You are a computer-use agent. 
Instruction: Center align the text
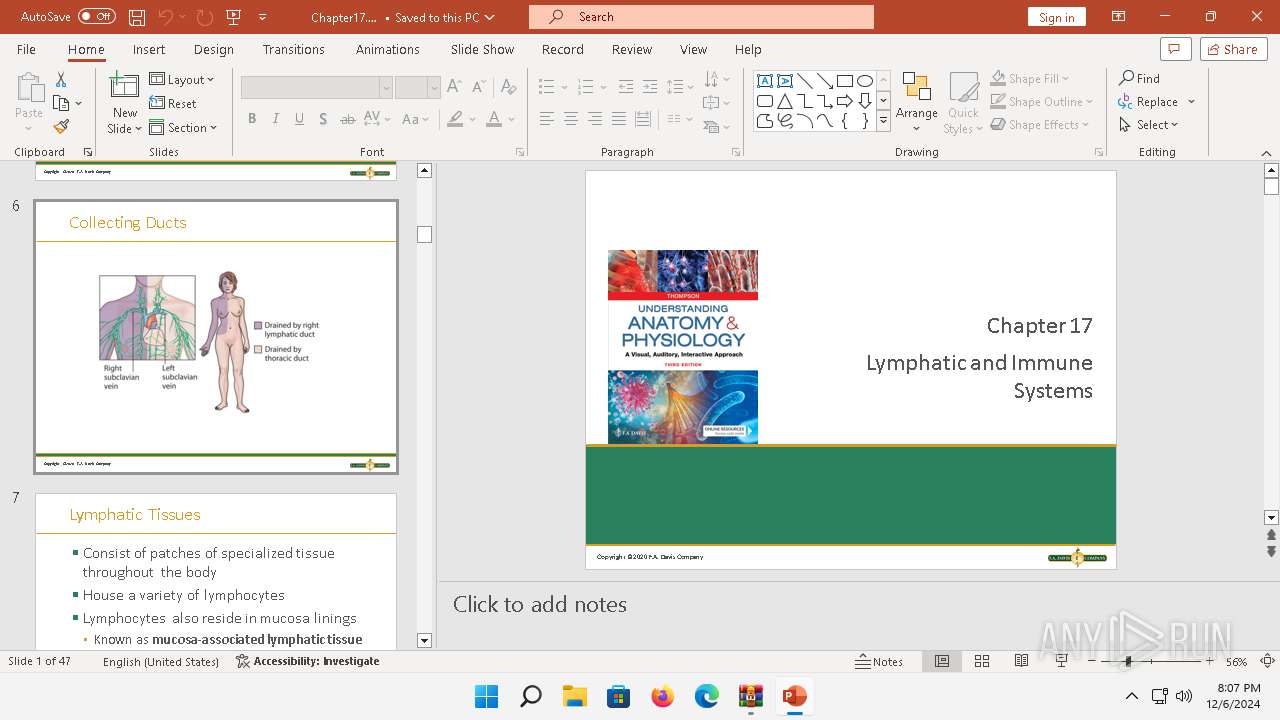(570, 119)
